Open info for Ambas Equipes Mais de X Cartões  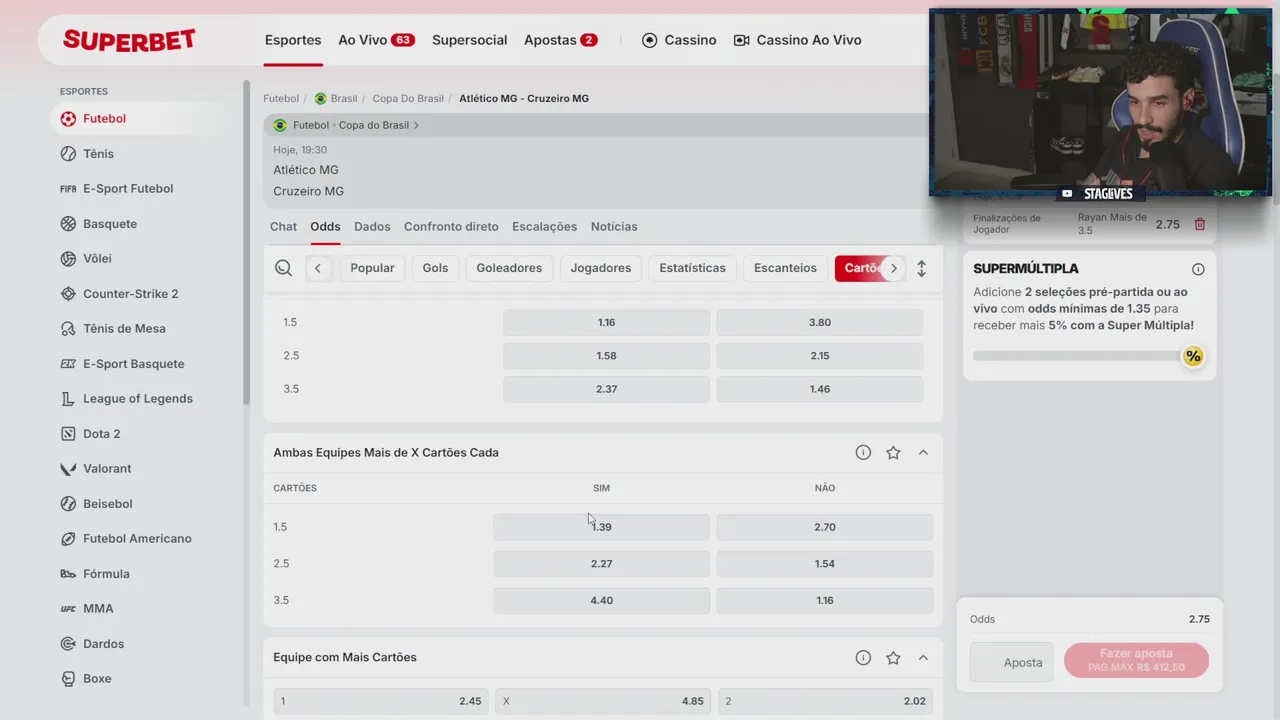863,453
